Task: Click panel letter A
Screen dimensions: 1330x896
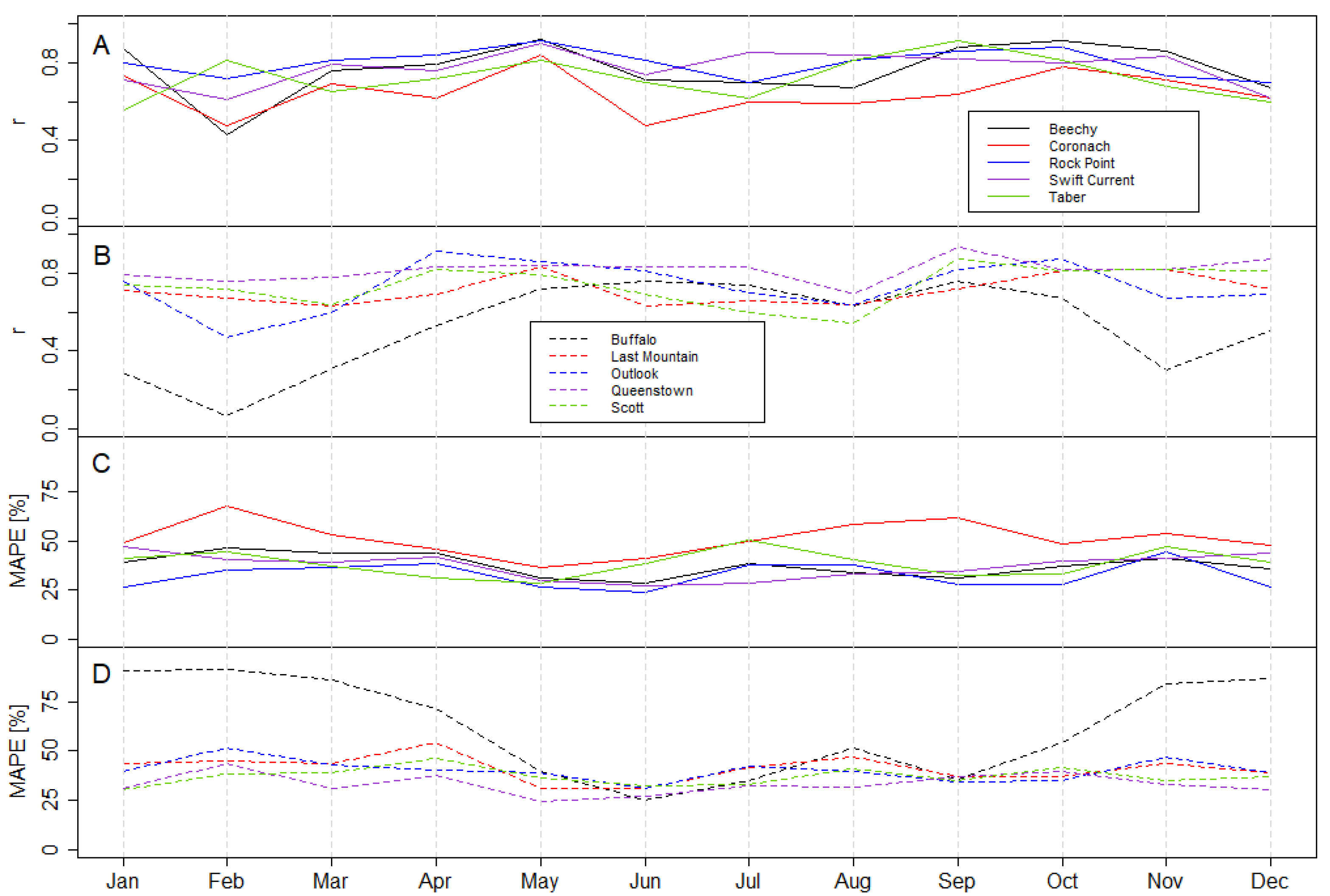Action: pos(101,45)
